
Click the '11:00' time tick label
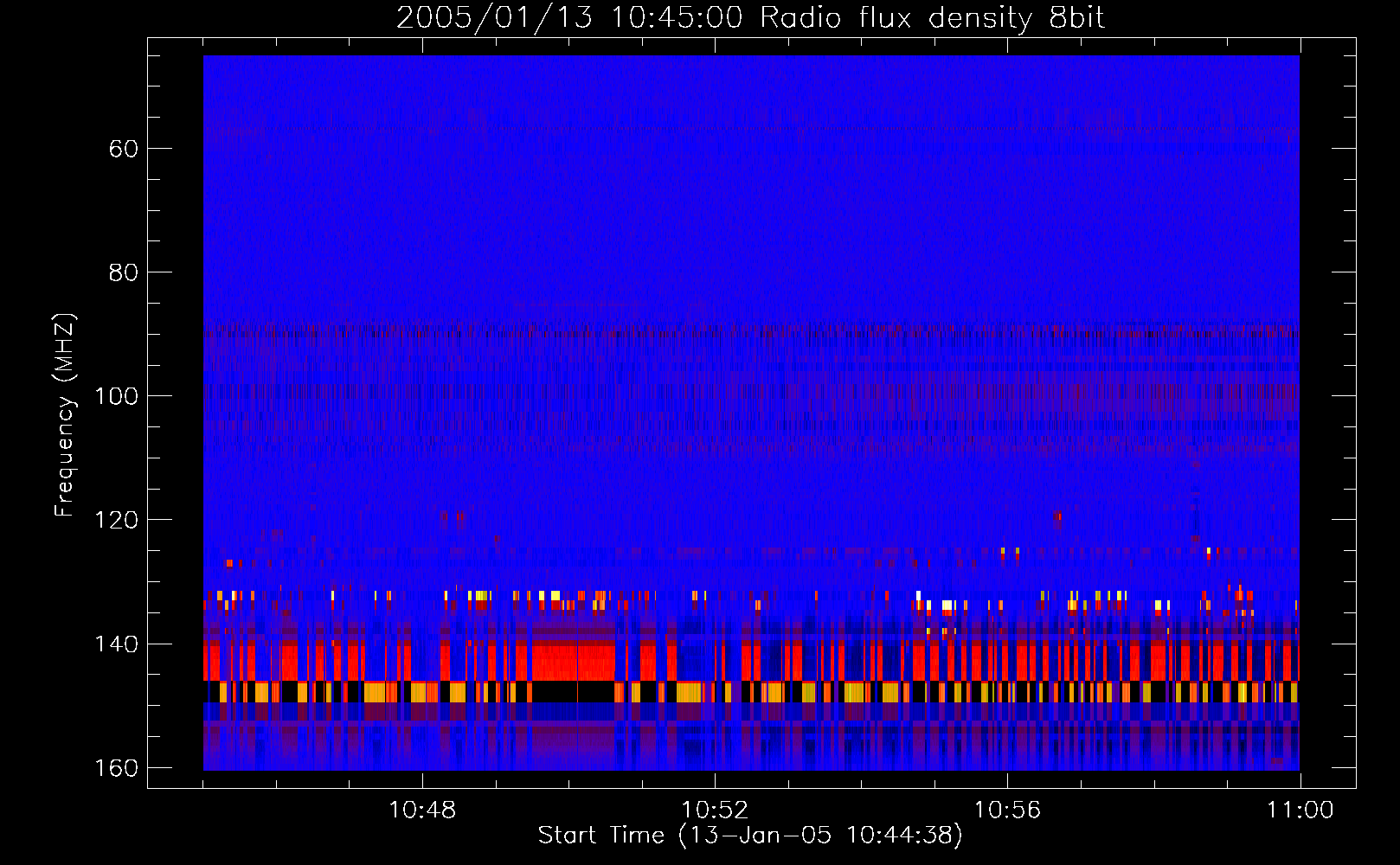click(x=1300, y=811)
